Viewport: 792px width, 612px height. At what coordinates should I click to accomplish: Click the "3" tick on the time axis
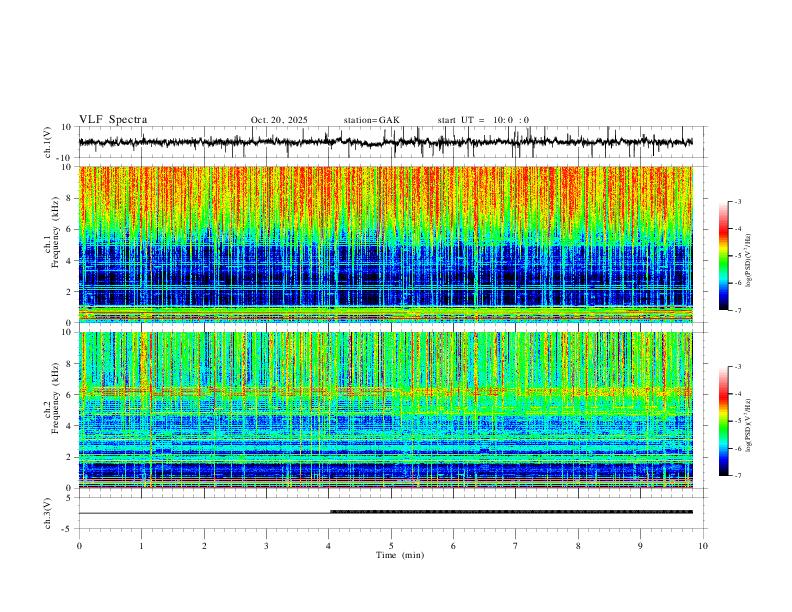coord(266,546)
